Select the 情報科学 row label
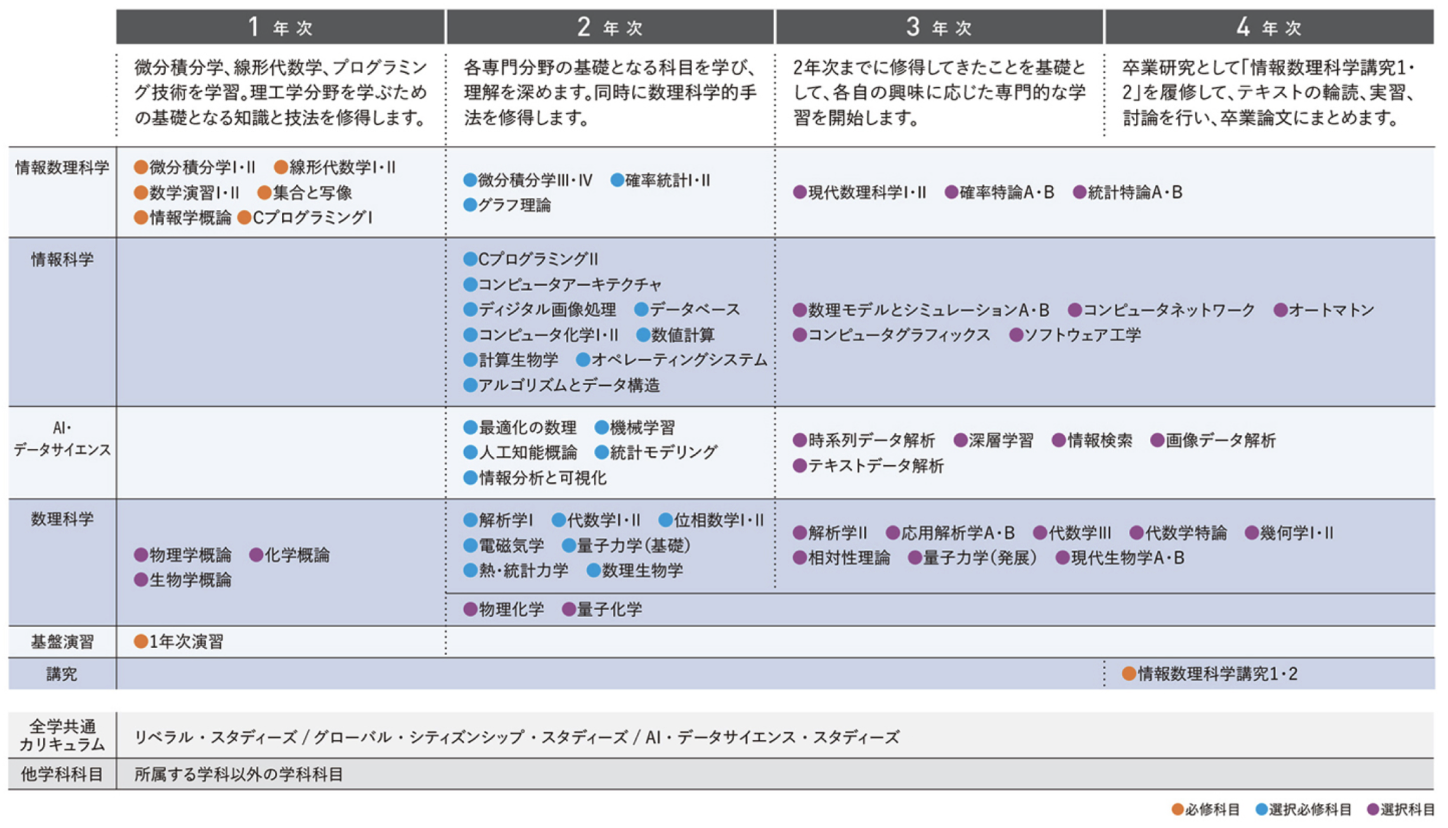Viewport: 1448px width, 828px height. pos(62,259)
